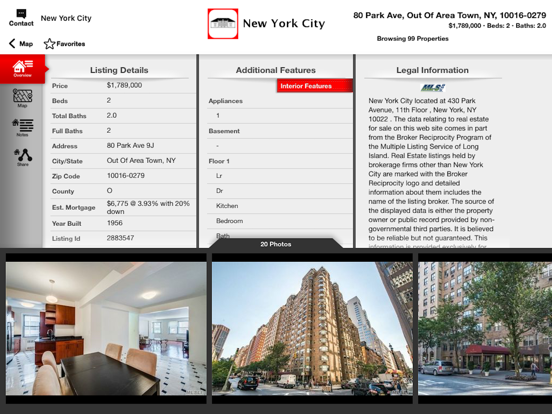This screenshot has width=552, height=414.
Task: Click the County value O
Action: pyautogui.click(x=109, y=190)
